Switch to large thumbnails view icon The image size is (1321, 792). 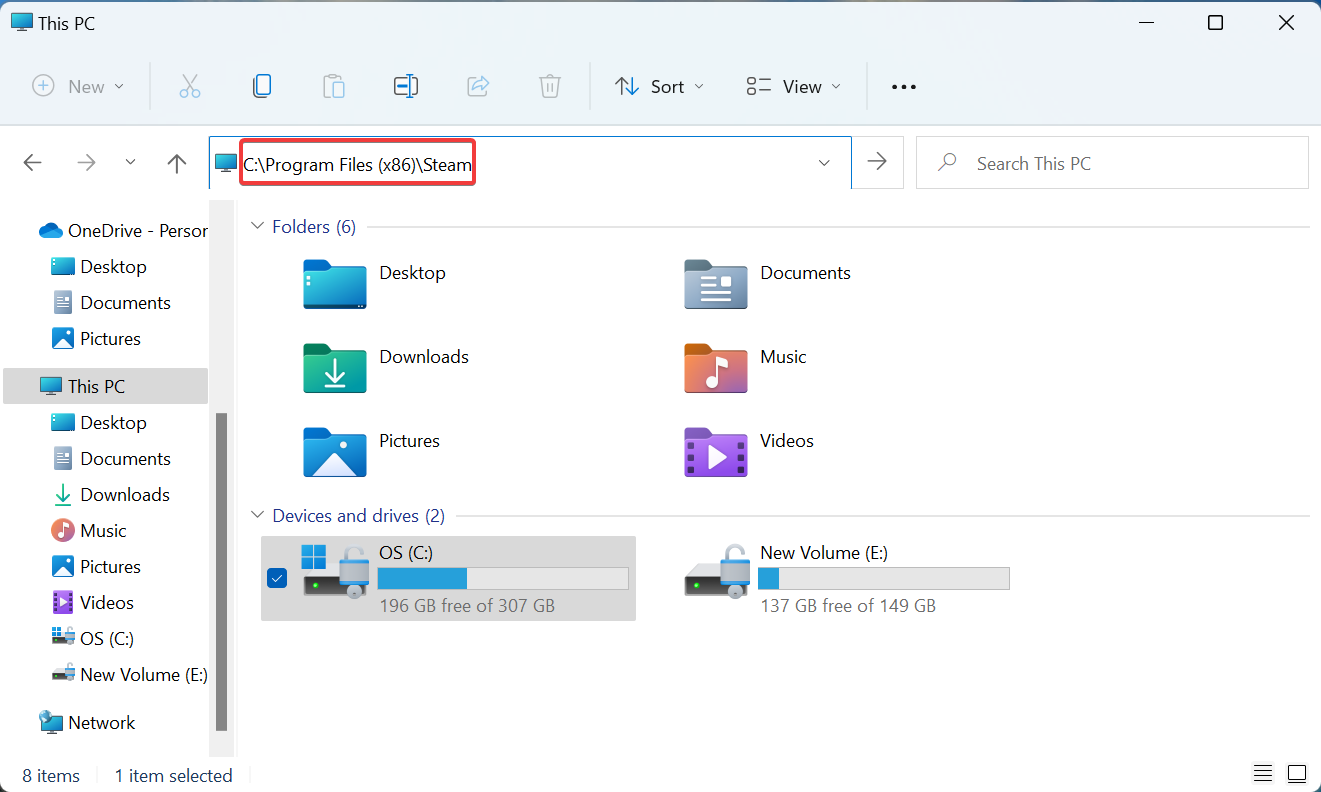pos(1297,774)
